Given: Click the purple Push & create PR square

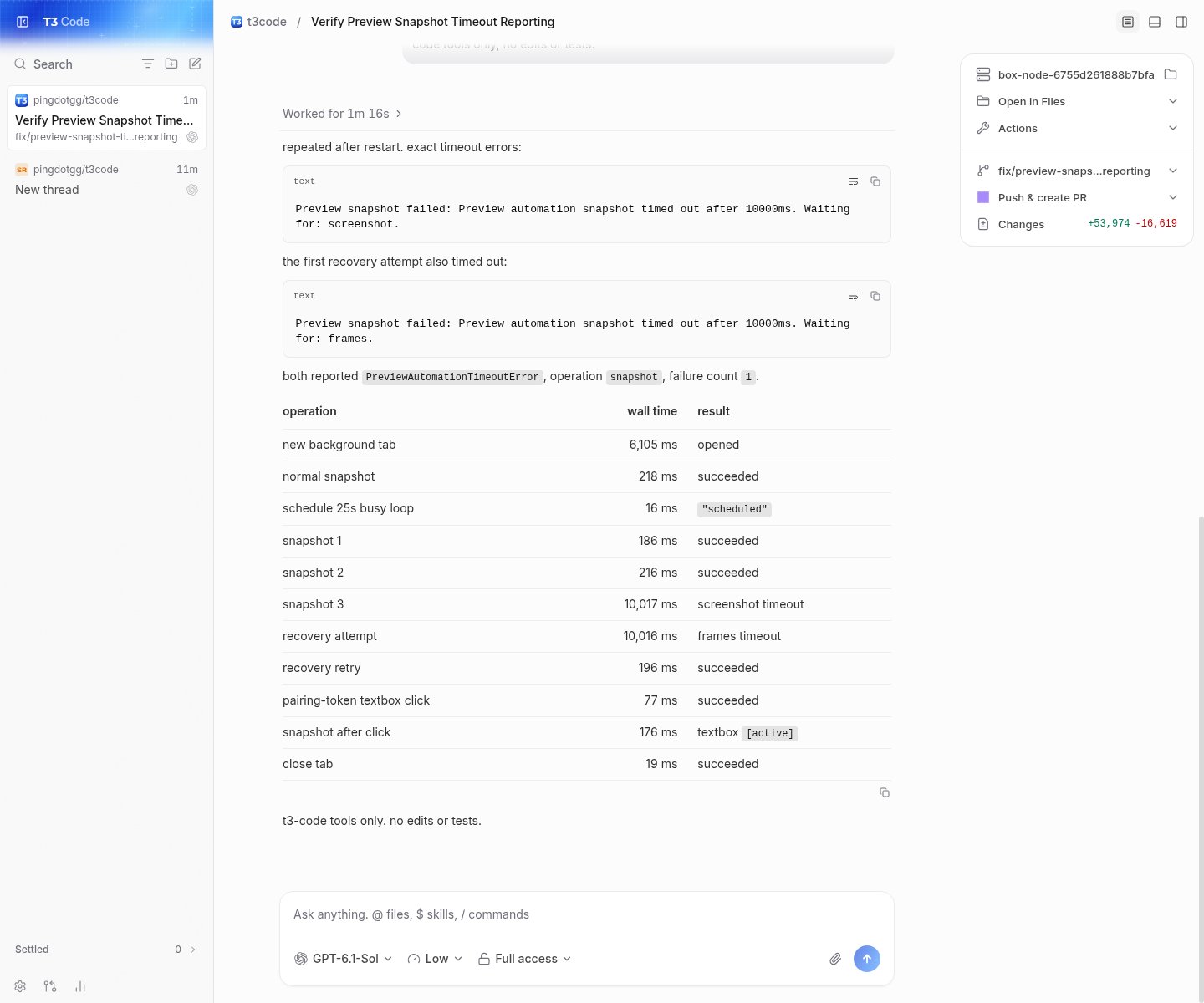Looking at the screenshot, I should click(983, 197).
